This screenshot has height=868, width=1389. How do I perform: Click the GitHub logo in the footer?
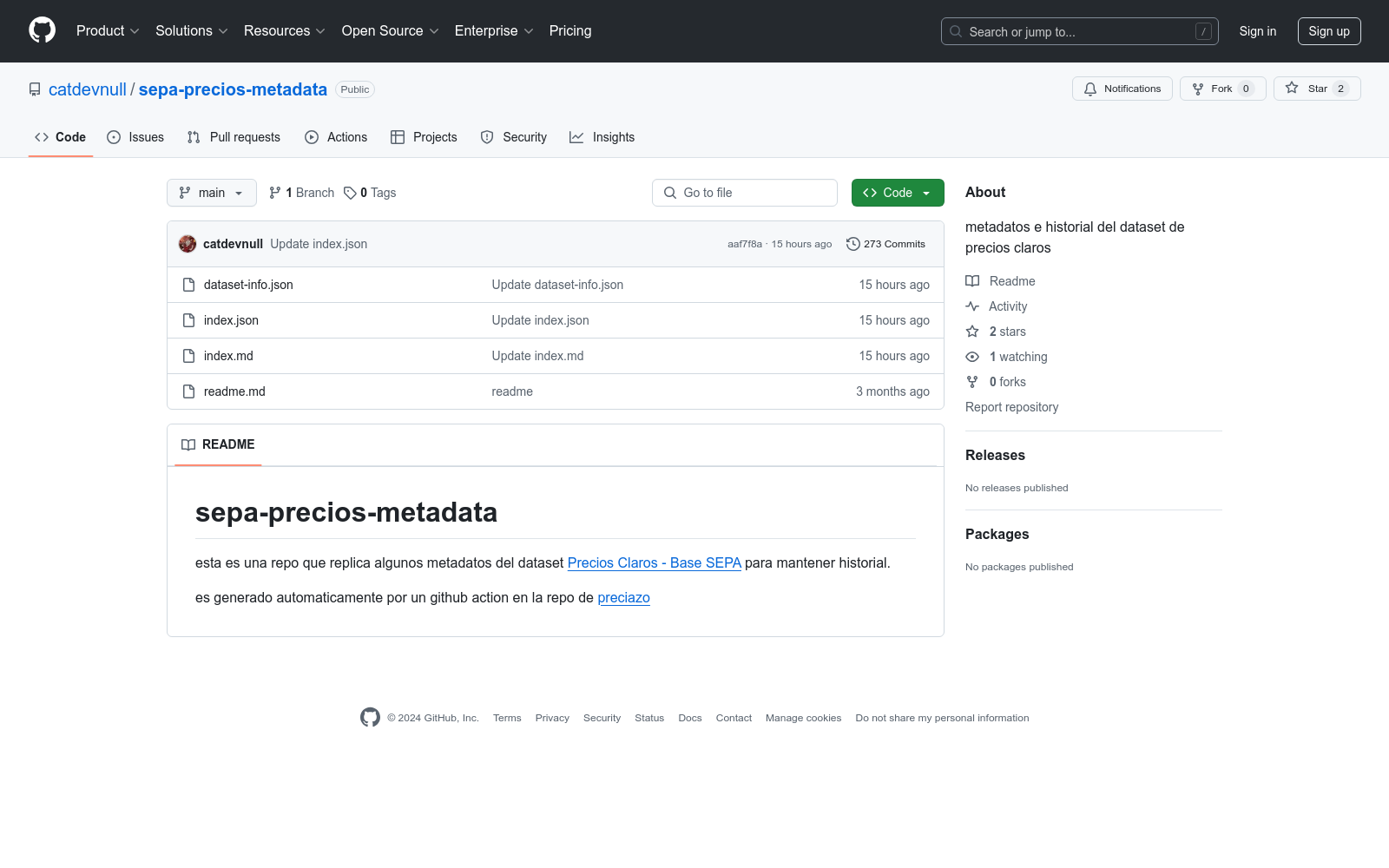(x=370, y=717)
